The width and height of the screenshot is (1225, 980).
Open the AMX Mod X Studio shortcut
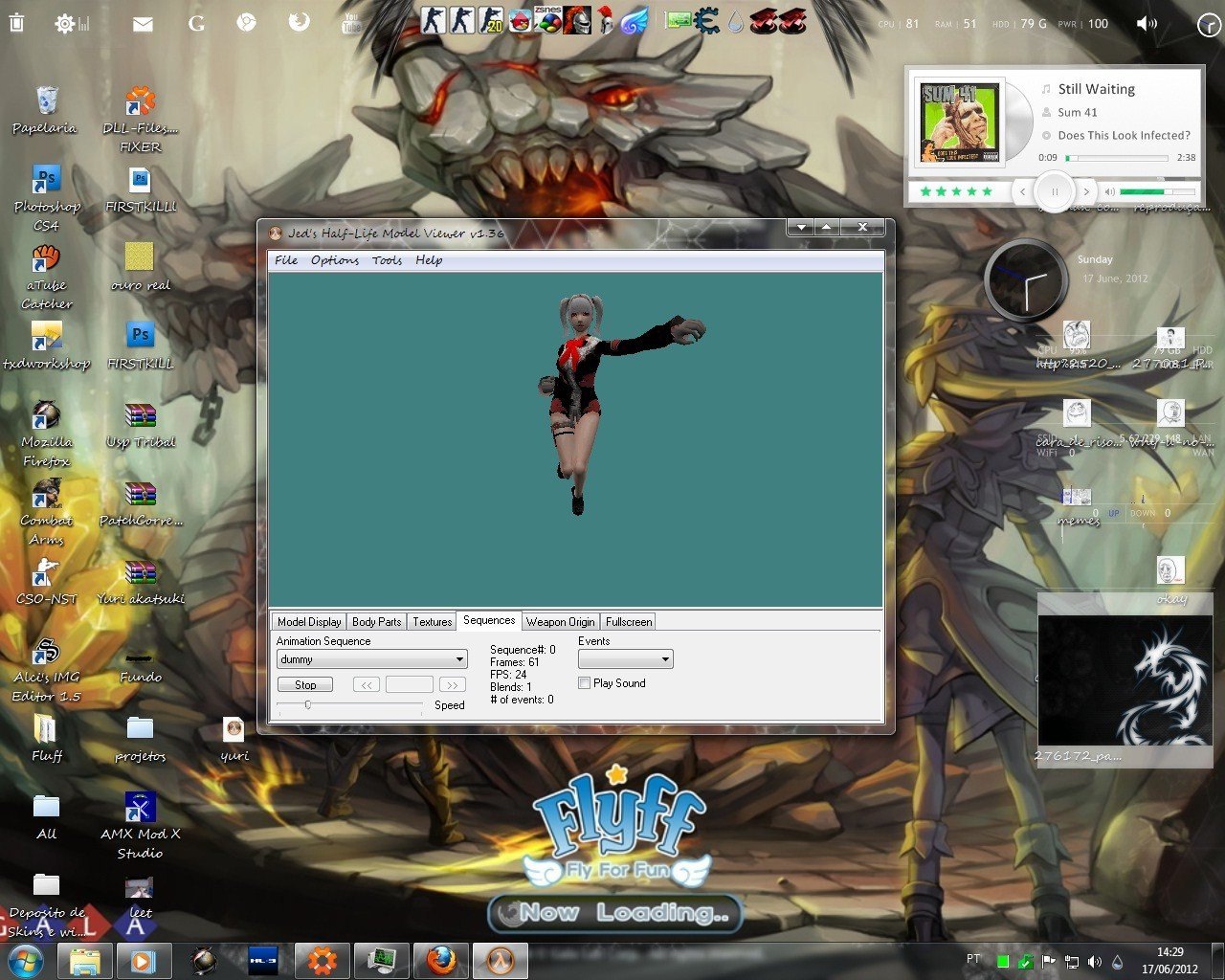[140, 809]
